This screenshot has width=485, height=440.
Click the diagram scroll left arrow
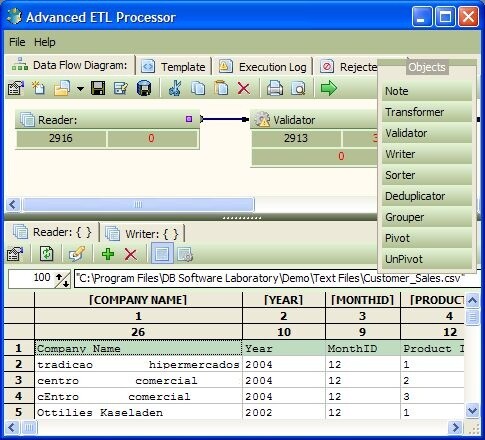pos(13,204)
